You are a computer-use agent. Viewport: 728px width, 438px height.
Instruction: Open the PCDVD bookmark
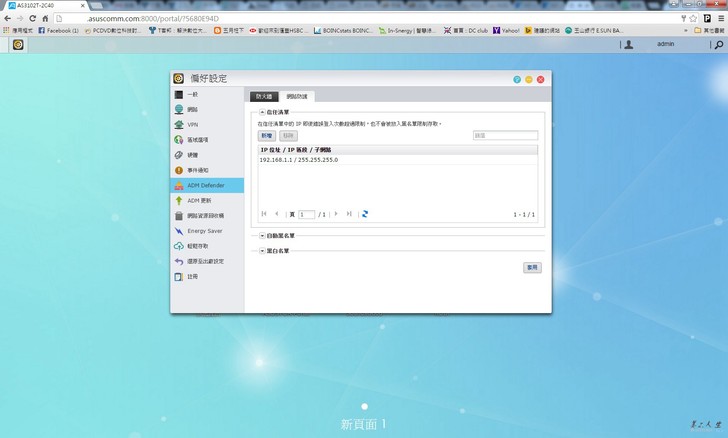click(113, 30)
